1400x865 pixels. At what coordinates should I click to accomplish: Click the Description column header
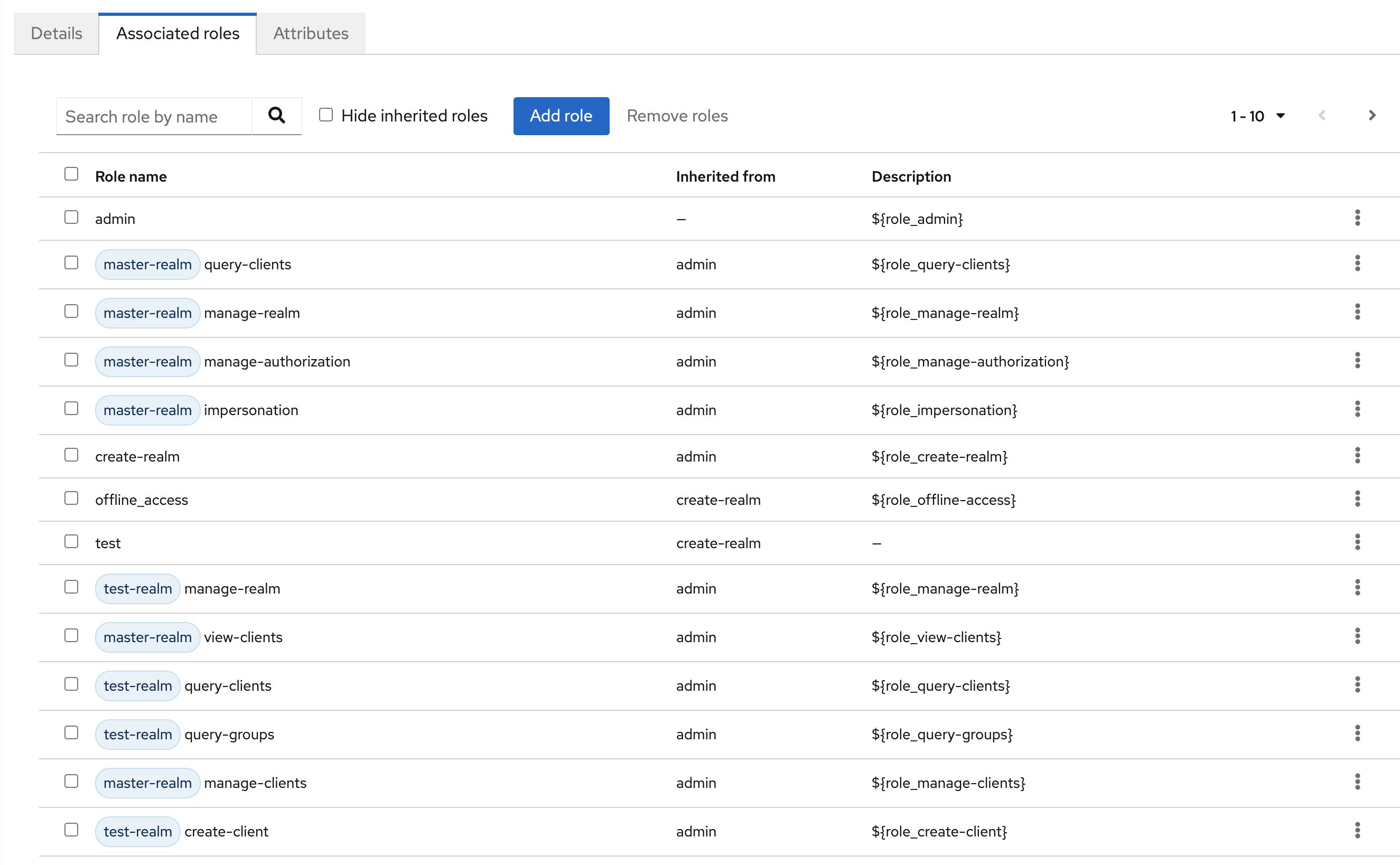point(911,177)
